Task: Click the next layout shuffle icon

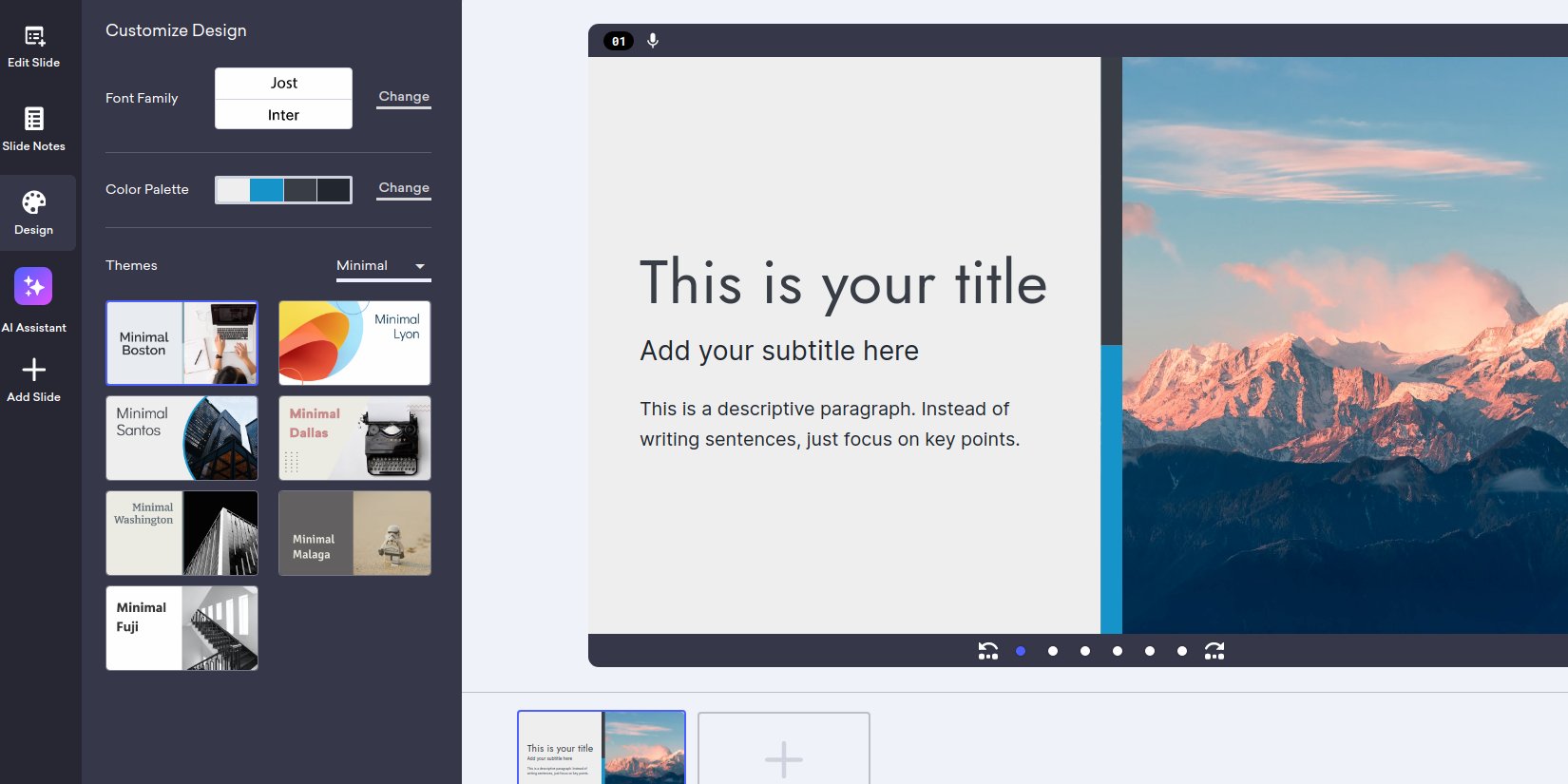Action: (x=1214, y=651)
